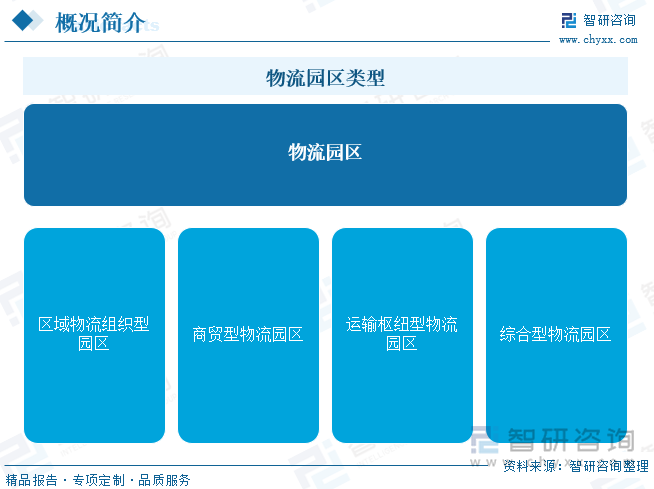Viewport: 654px width, 489px height.
Task: Click the 智研咨询 brand name at top right
Action: [x=609, y=20]
